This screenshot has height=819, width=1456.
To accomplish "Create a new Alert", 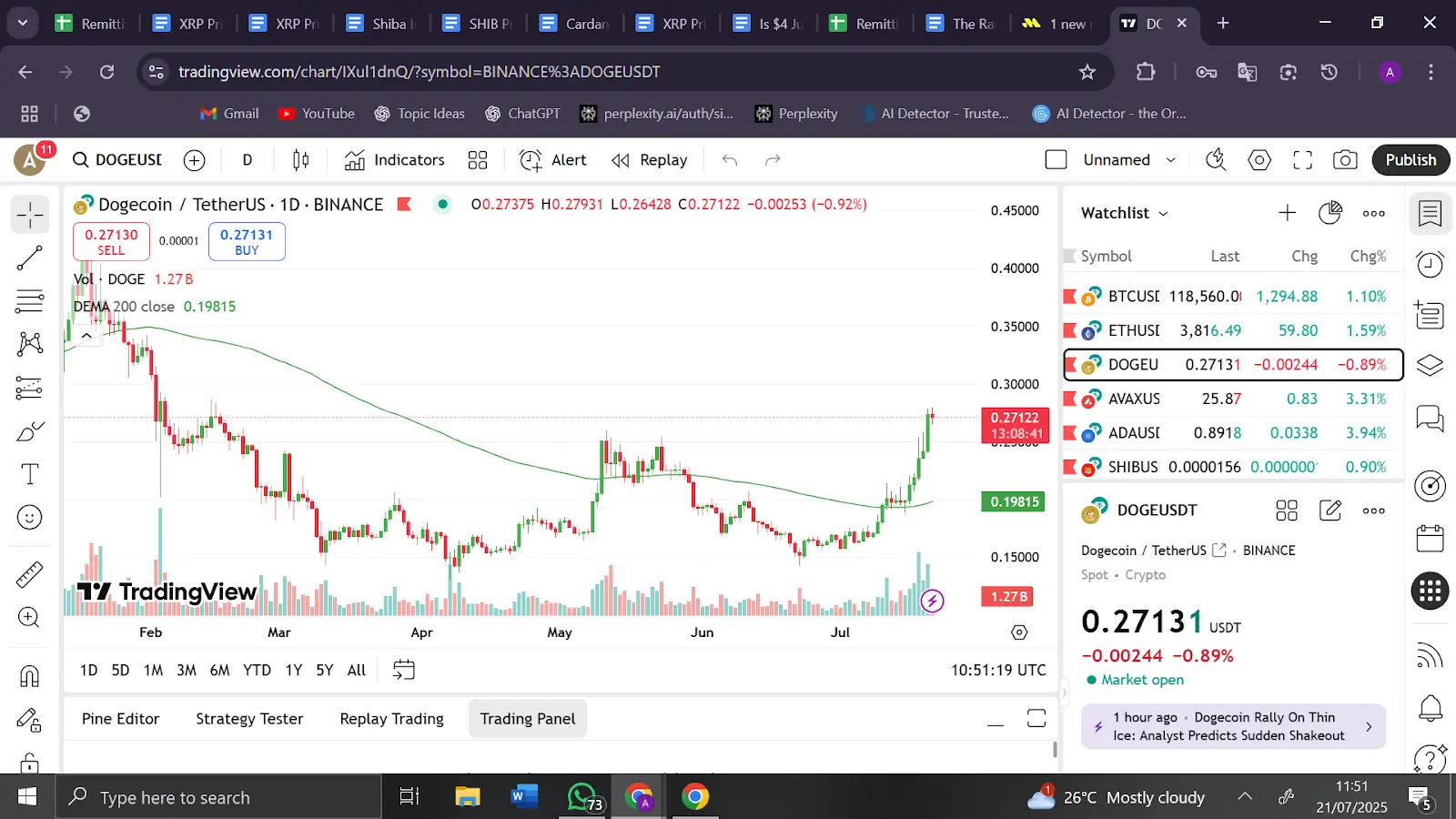I will (553, 160).
